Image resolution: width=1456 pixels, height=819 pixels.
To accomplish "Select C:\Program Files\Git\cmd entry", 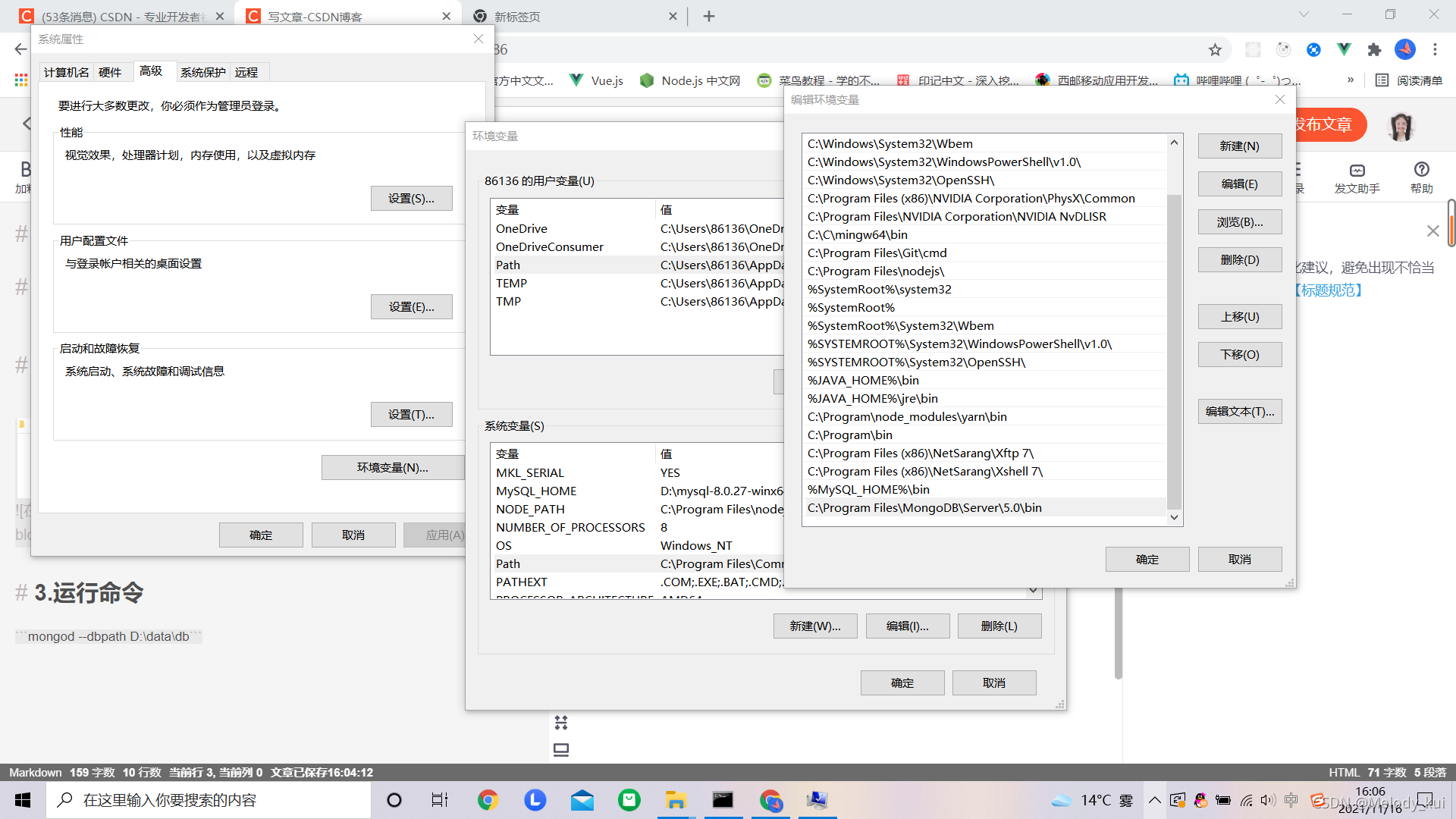I will point(984,253).
